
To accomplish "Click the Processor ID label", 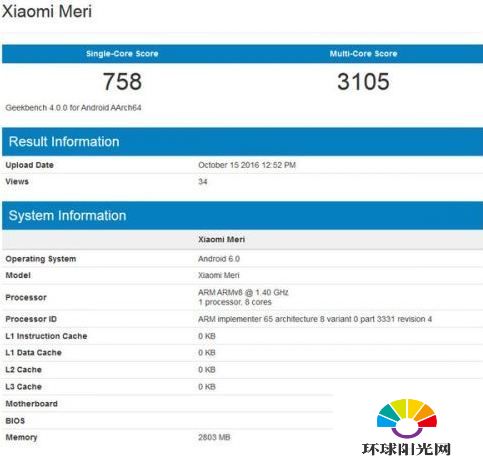I will [31, 319].
